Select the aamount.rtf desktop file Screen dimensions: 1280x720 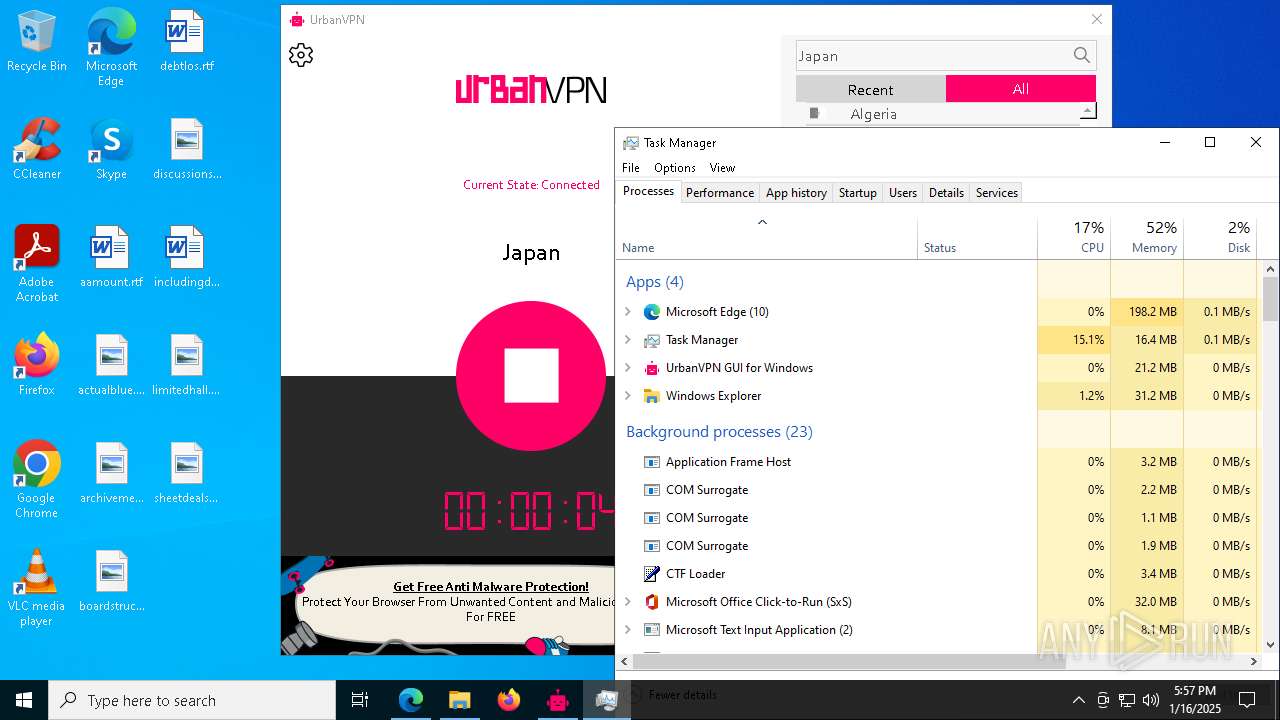point(111,258)
